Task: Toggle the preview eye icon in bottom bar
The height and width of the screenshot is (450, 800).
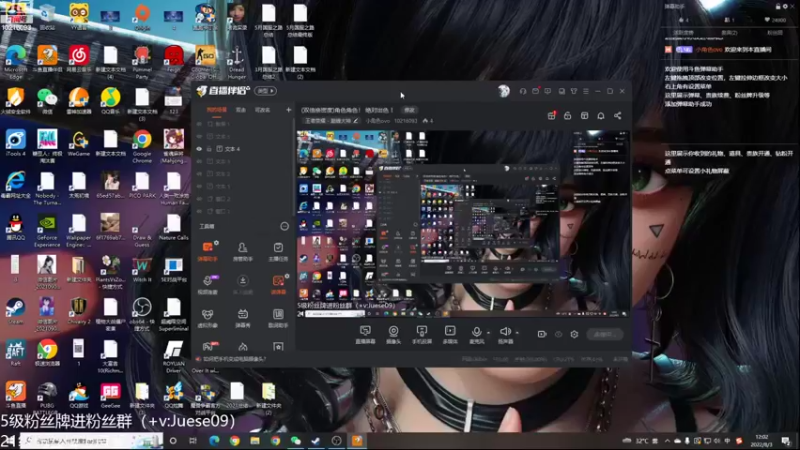Action: (x=559, y=334)
